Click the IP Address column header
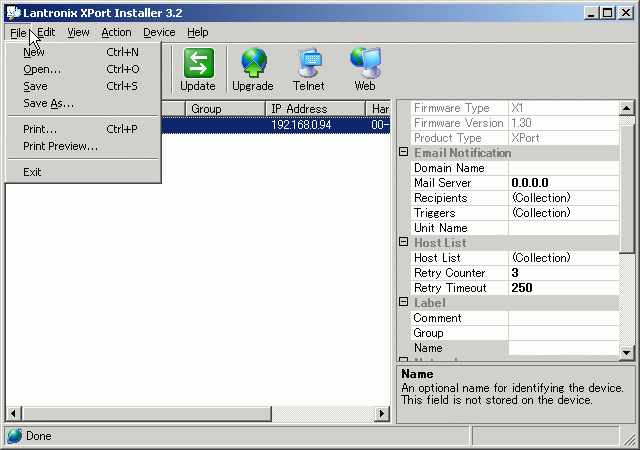This screenshot has width=640, height=450. pyautogui.click(x=316, y=109)
